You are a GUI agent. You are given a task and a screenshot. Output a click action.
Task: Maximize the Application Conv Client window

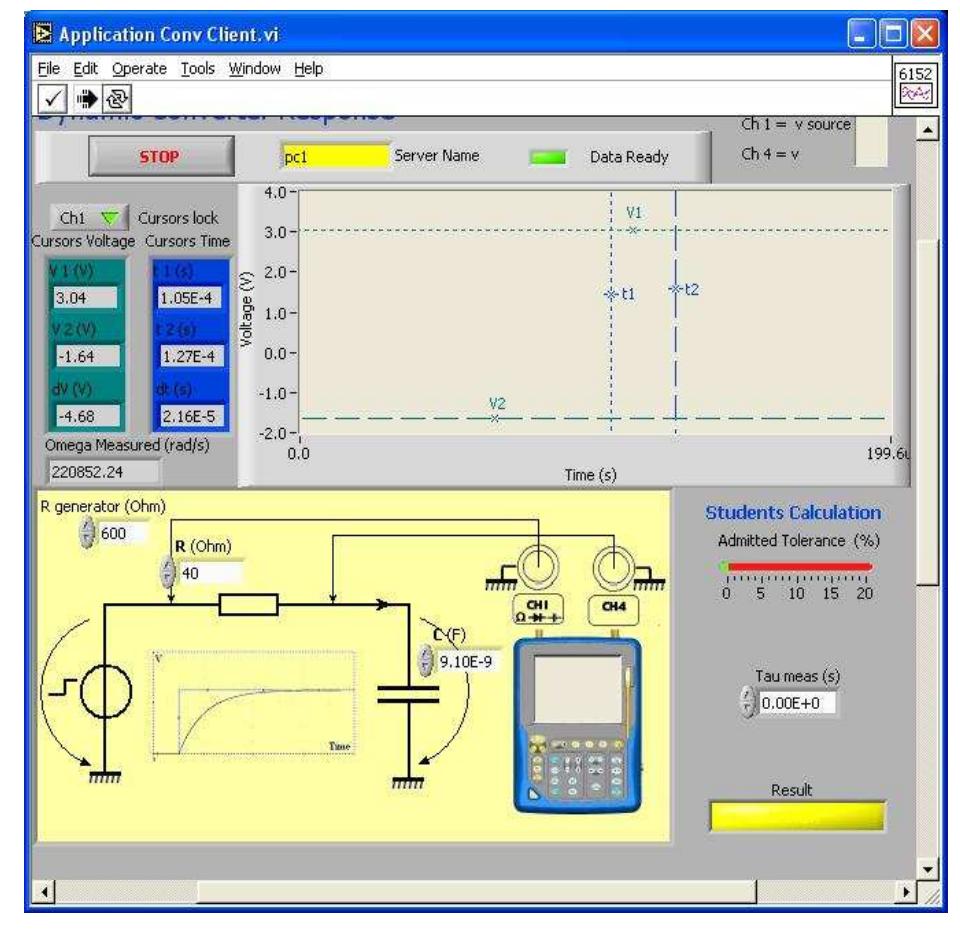coord(893,34)
